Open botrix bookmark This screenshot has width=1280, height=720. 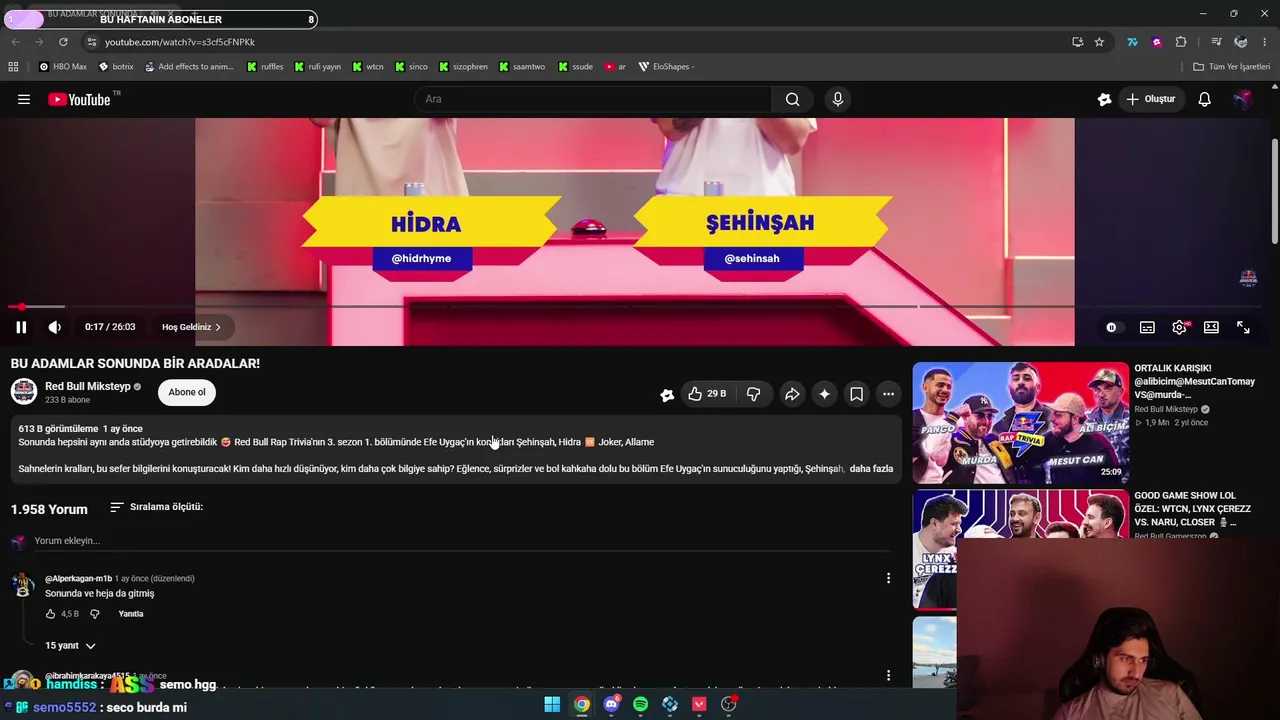[x=116, y=67]
